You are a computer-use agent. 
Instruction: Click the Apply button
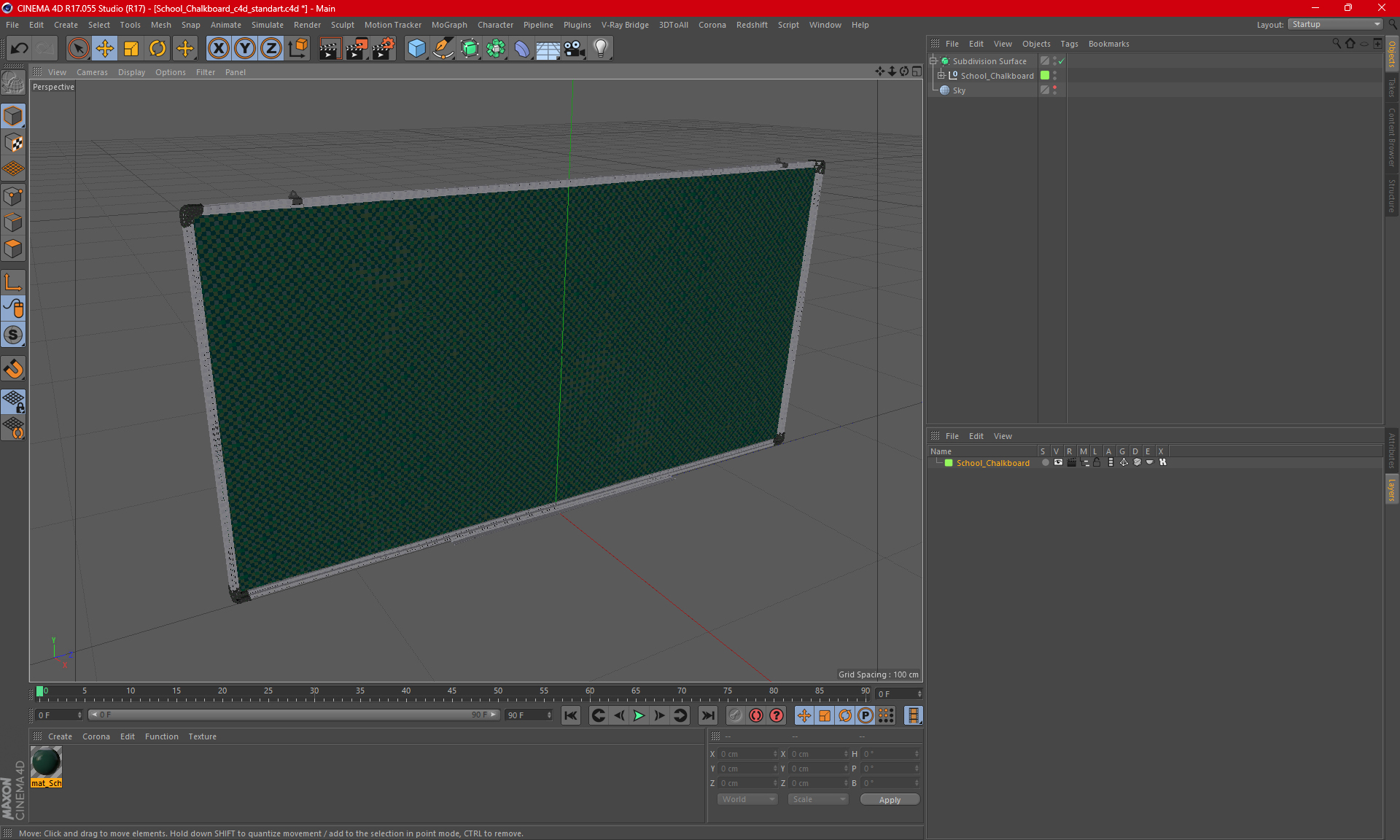pyautogui.click(x=890, y=800)
